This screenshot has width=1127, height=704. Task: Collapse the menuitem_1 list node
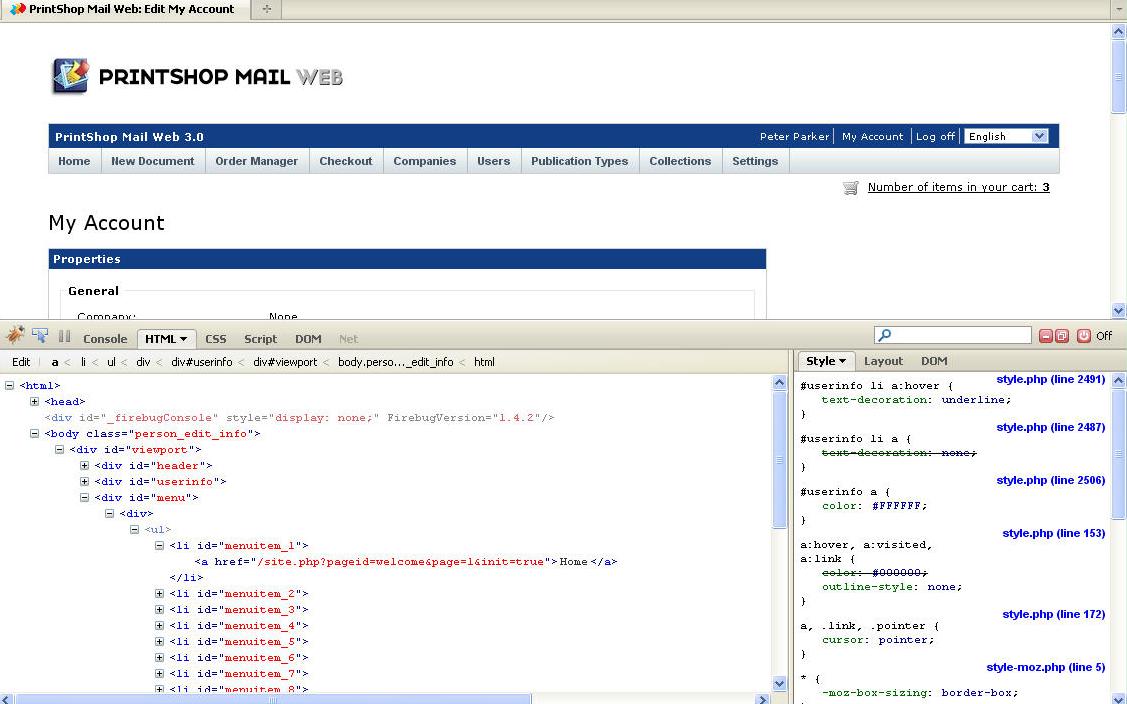pos(160,545)
